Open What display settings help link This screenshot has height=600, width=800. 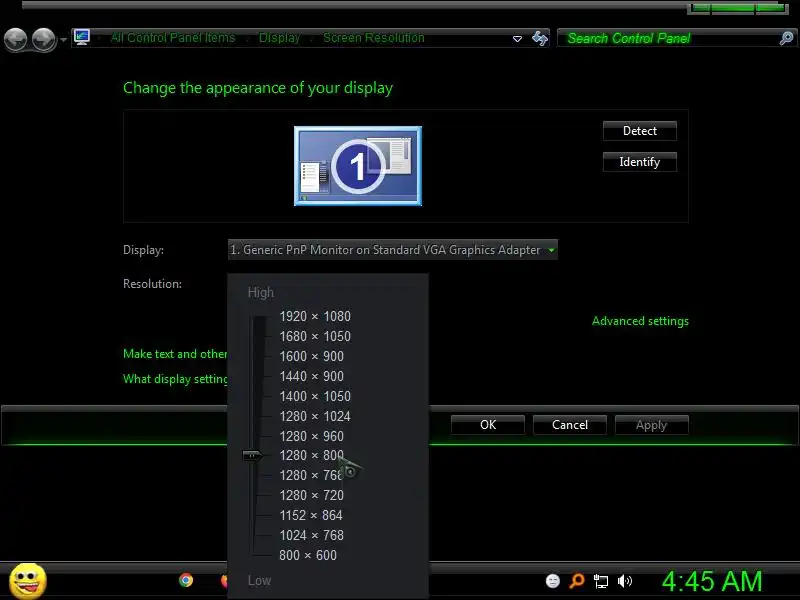(175, 379)
